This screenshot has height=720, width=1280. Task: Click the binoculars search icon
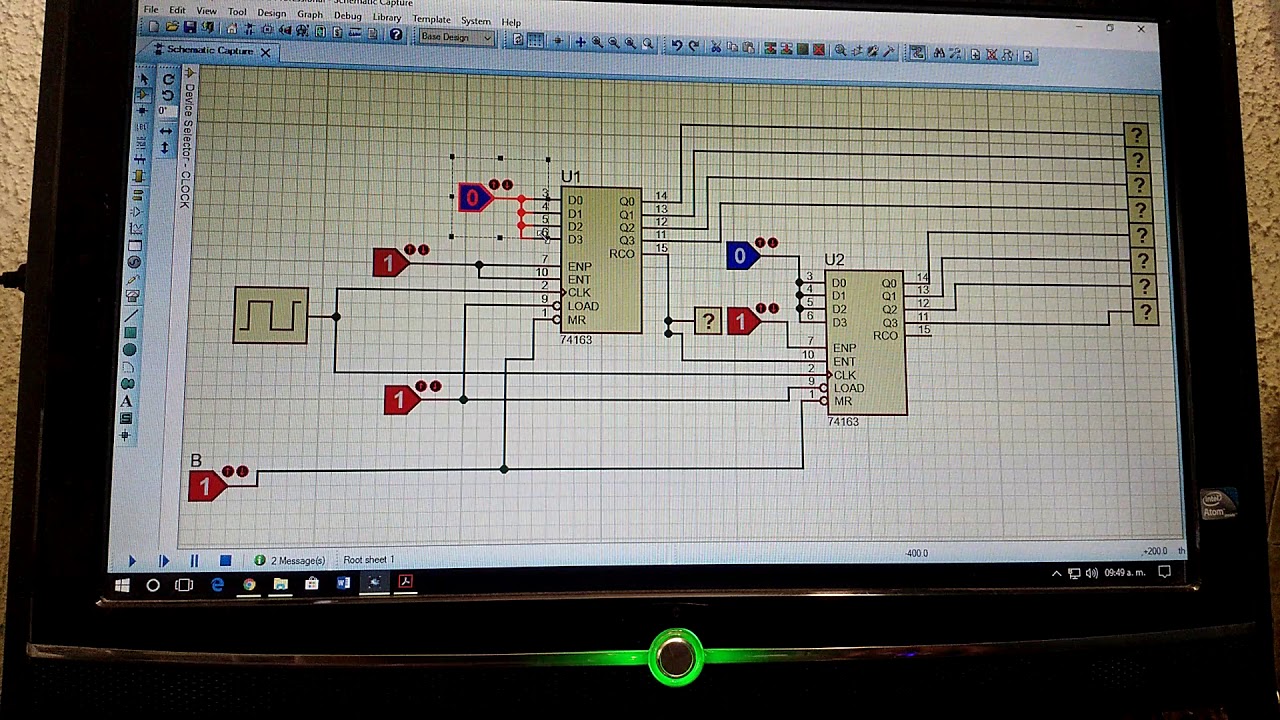pos(939,54)
